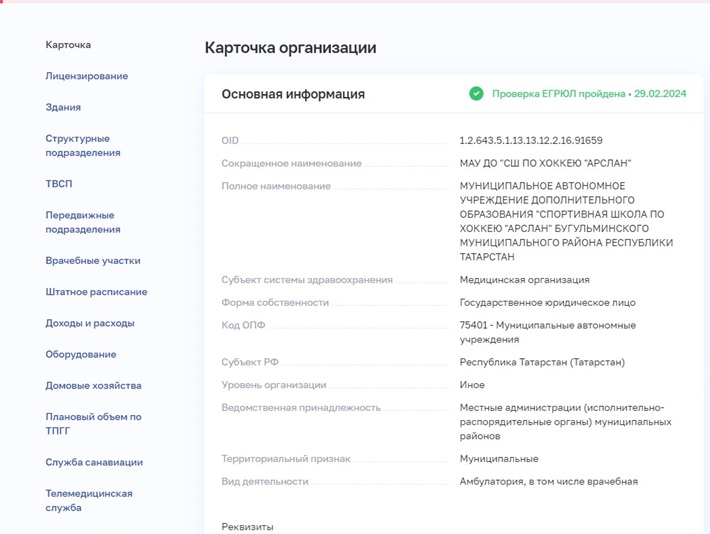Open Домовые хозяйства section
This screenshot has height=534, width=710.
pyautogui.click(x=93, y=385)
